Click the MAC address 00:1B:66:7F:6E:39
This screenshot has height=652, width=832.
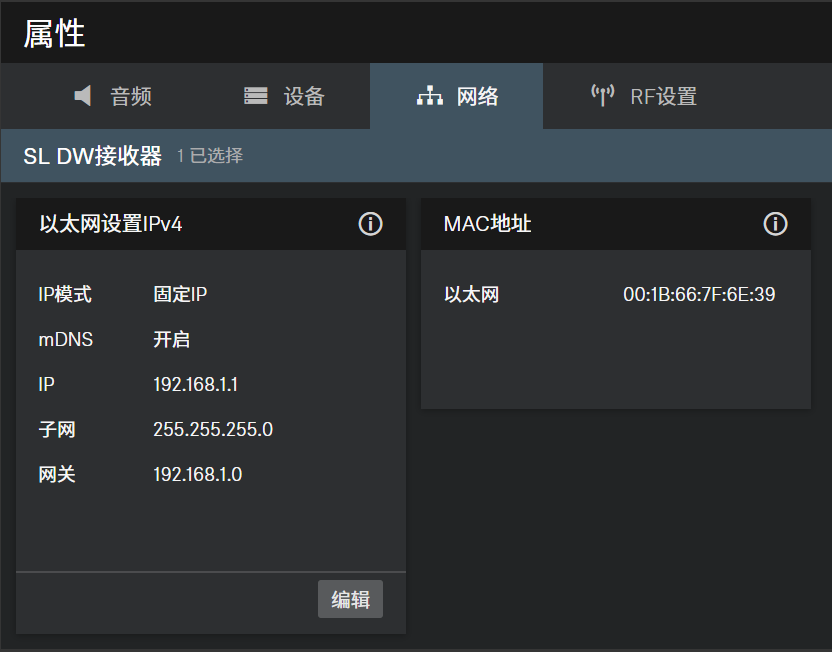tap(699, 295)
